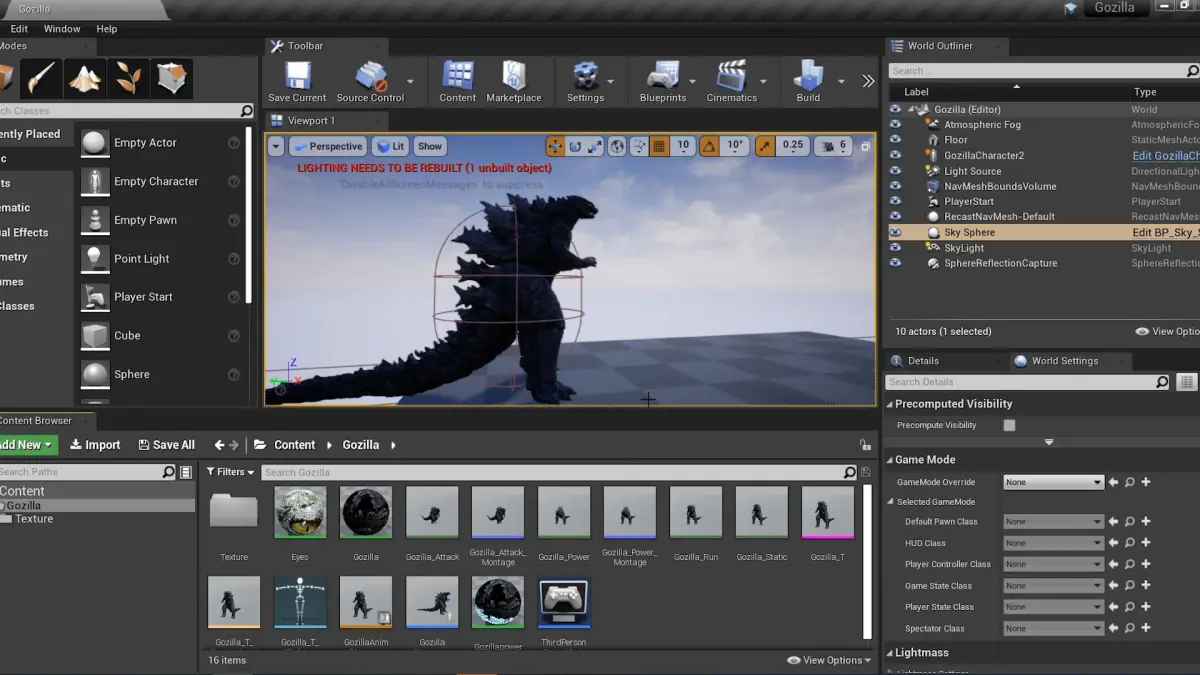
Task: Open the Marketplace from toolbar
Action: tap(514, 82)
